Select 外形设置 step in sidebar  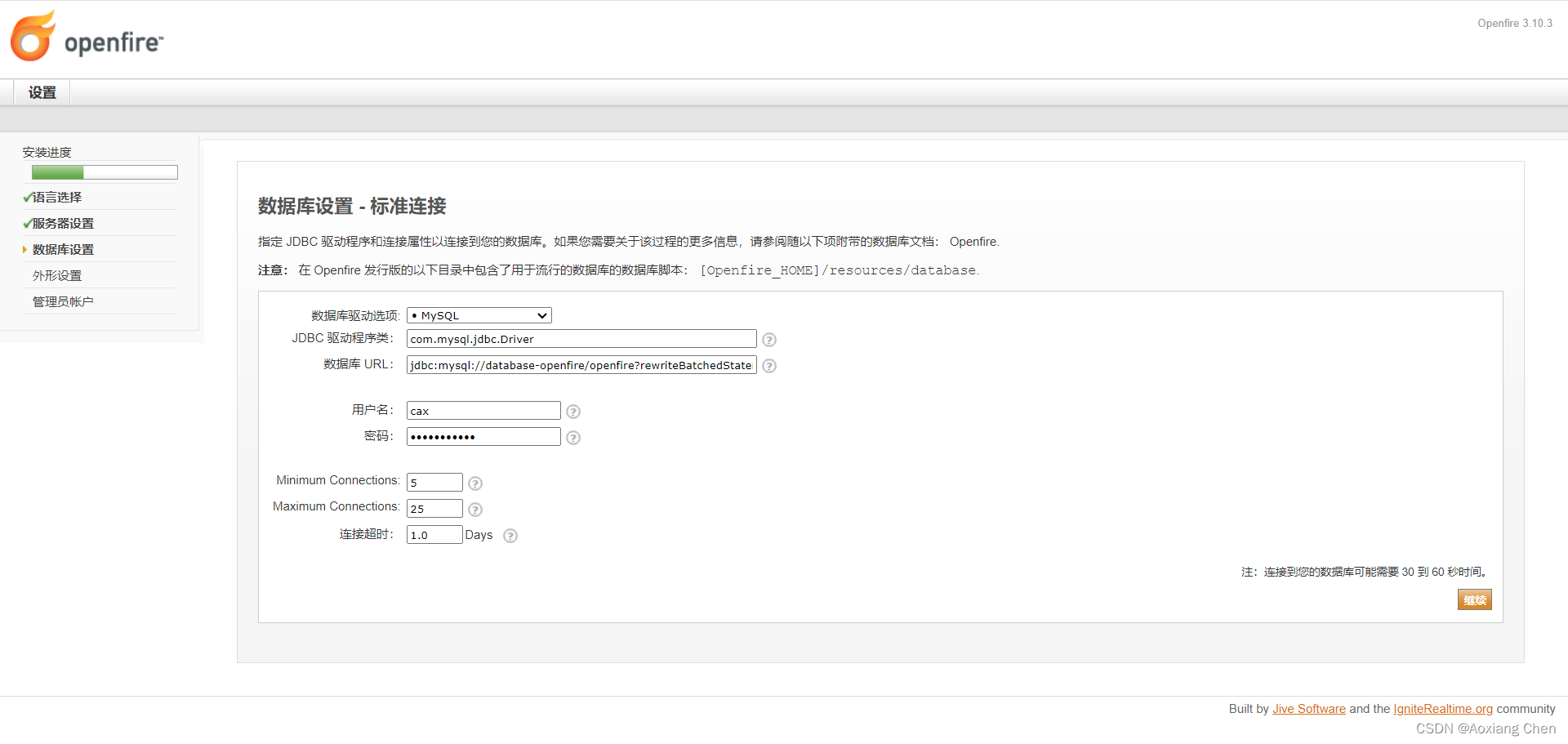point(57,276)
